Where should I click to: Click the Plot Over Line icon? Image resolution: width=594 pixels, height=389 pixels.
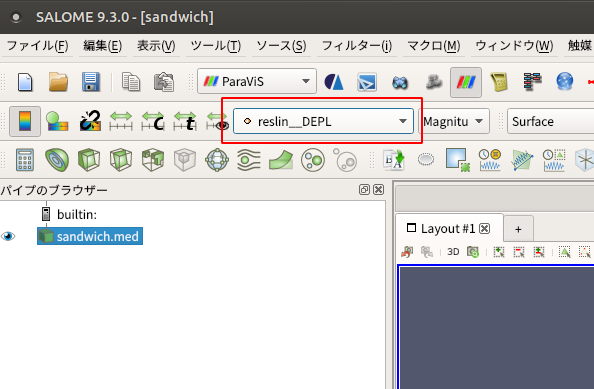tap(522, 160)
